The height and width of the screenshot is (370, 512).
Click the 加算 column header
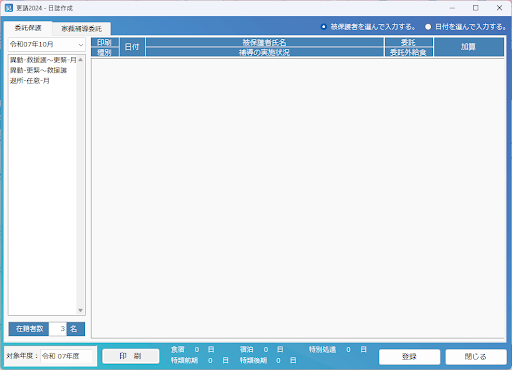point(469,47)
